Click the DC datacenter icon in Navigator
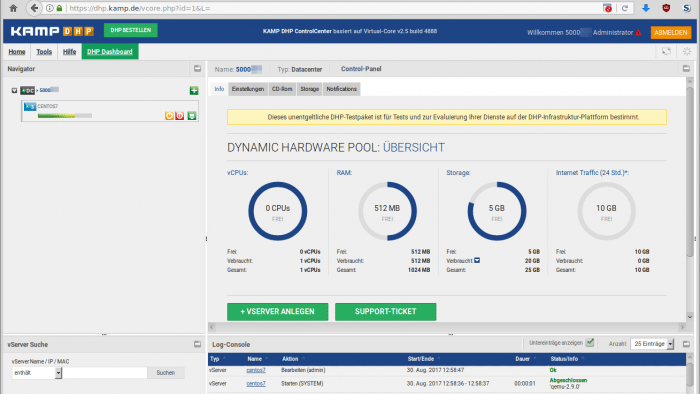 [27, 91]
